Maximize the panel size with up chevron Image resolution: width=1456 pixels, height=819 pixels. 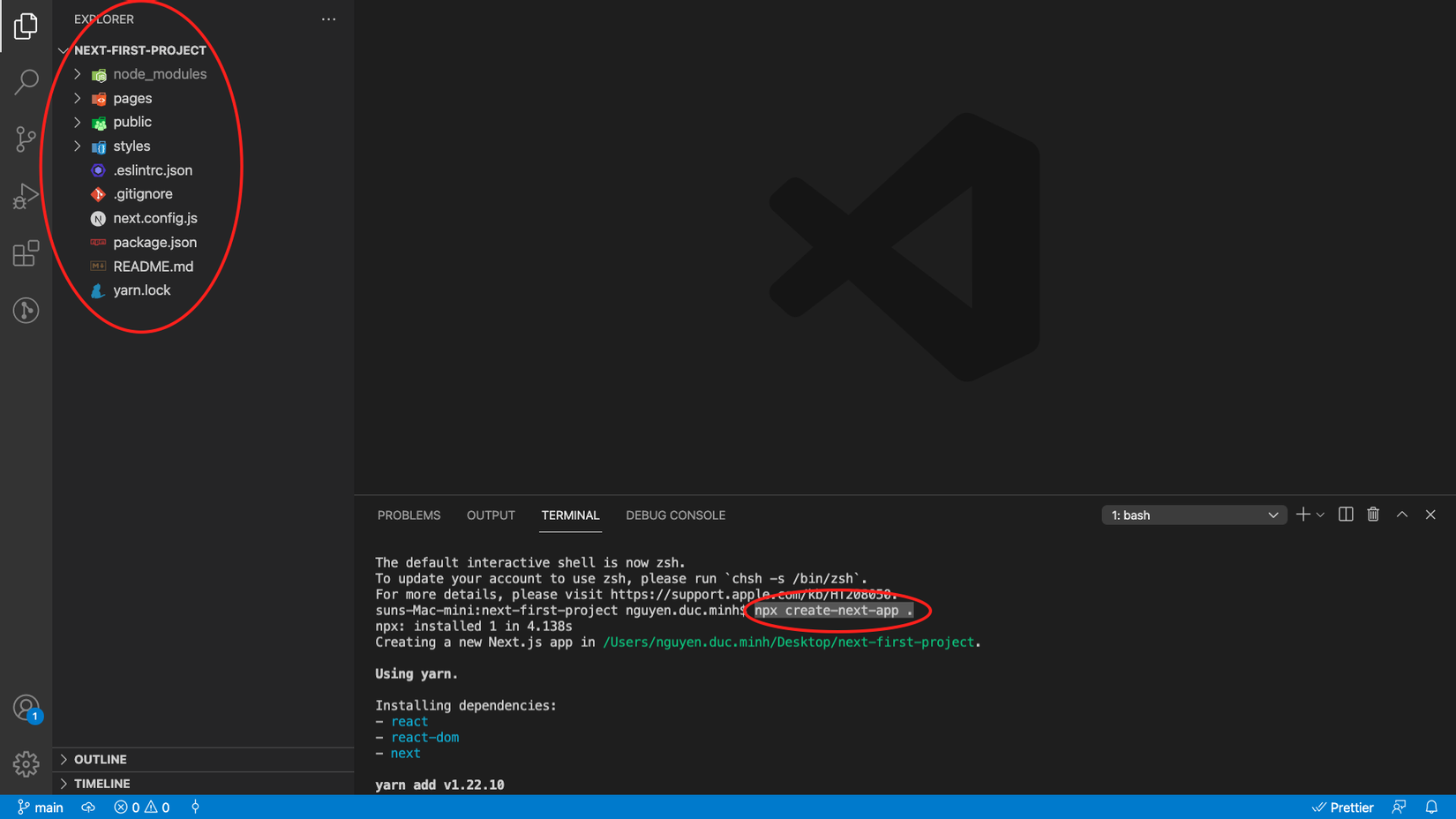[1402, 515]
